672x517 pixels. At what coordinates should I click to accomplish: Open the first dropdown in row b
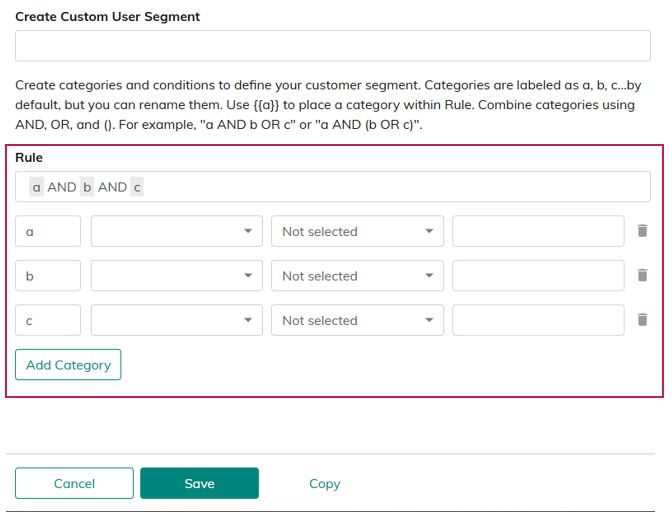click(176, 276)
